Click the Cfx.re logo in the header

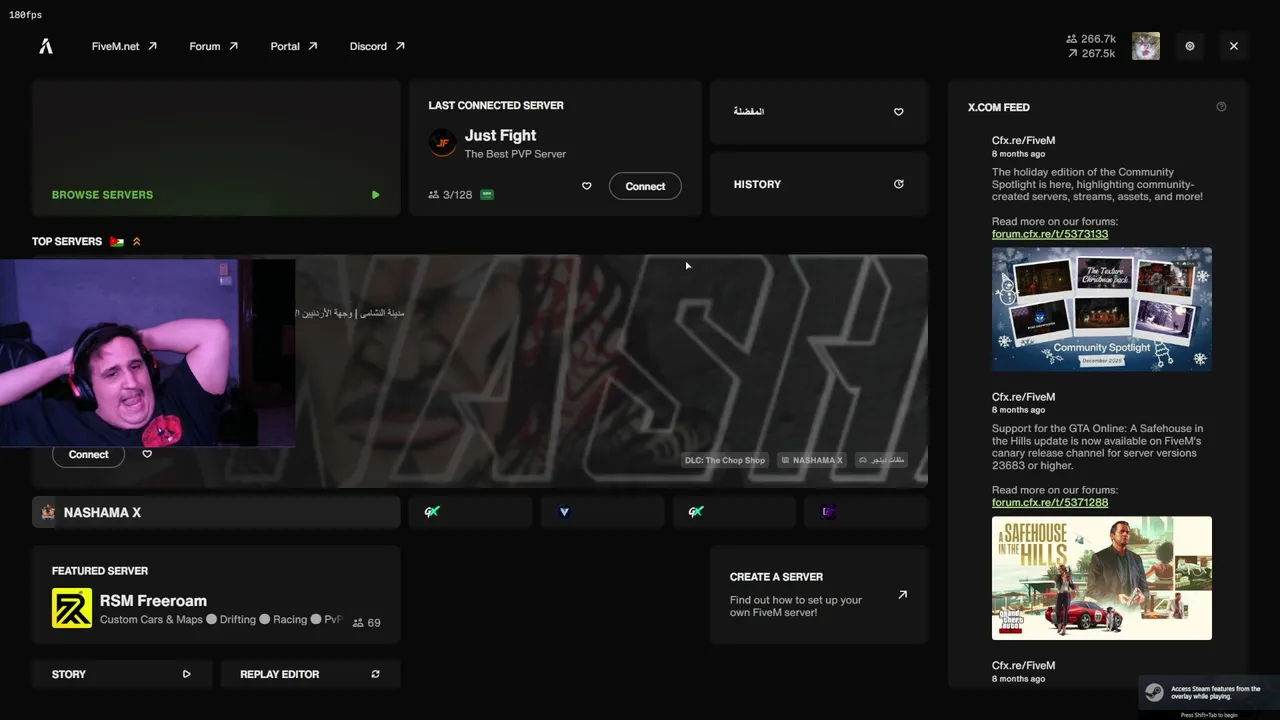(46, 46)
